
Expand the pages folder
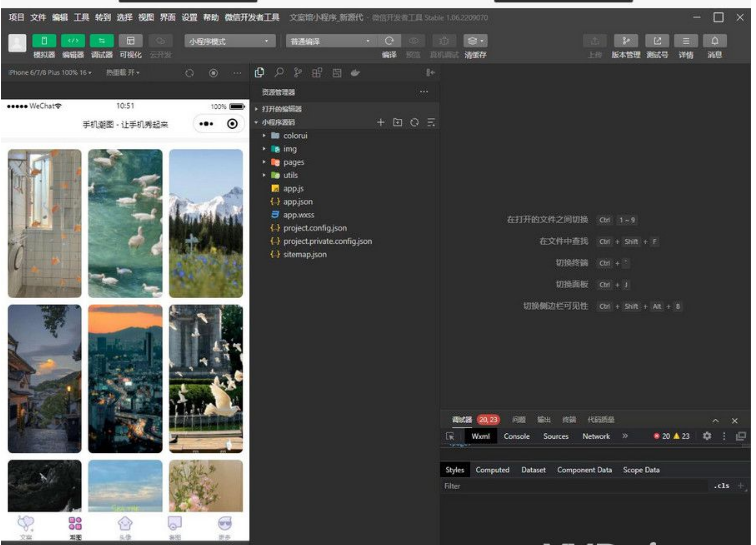pyautogui.click(x=293, y=162)
